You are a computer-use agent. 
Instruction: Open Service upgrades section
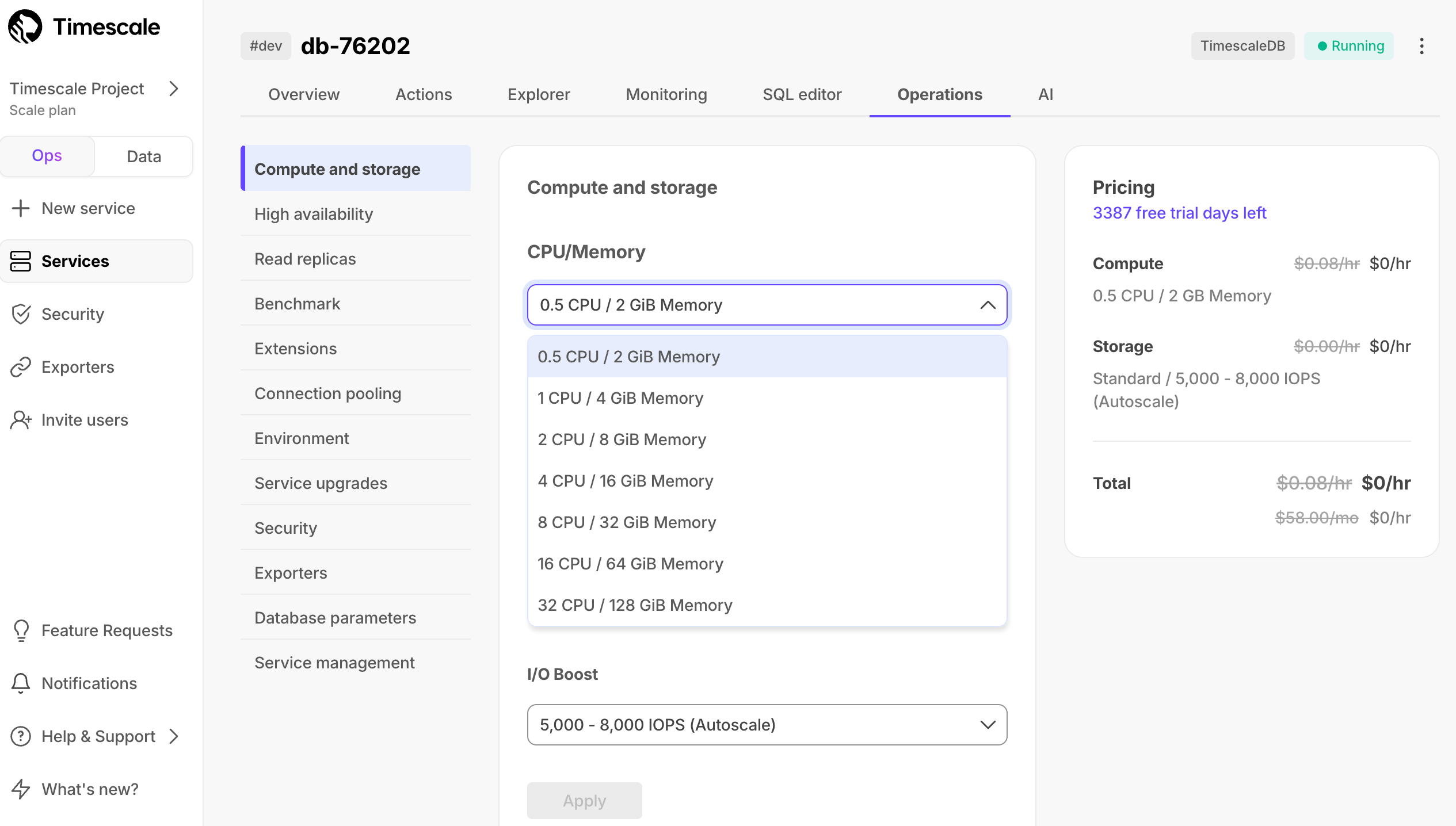pyautogui.click(x=356, y=483)
